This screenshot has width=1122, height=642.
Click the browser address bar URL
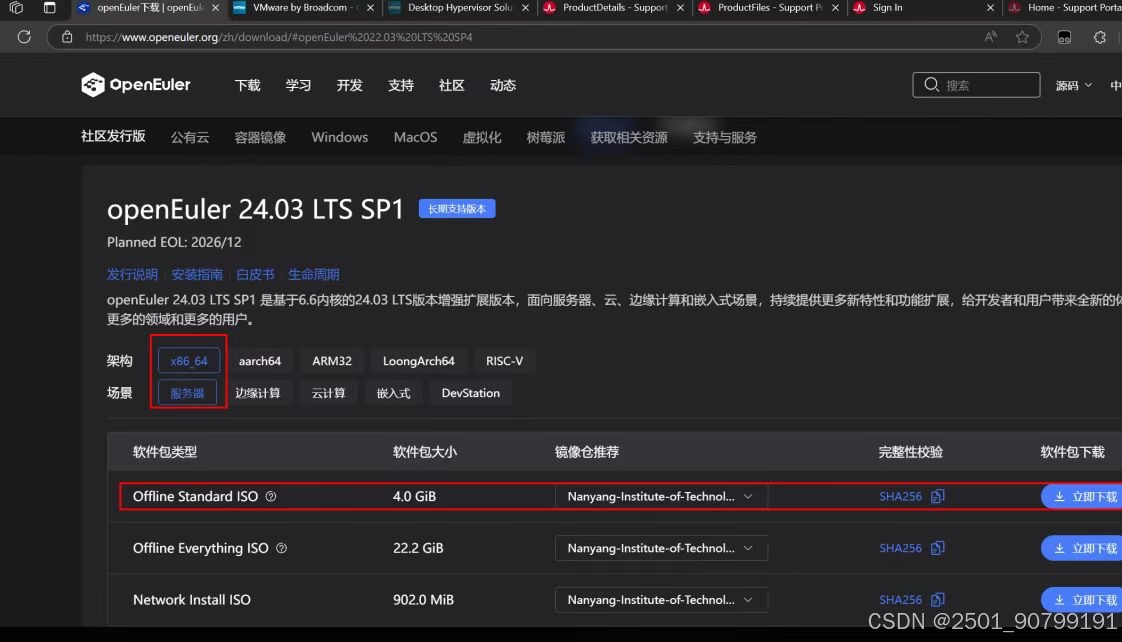pos(279,37)
